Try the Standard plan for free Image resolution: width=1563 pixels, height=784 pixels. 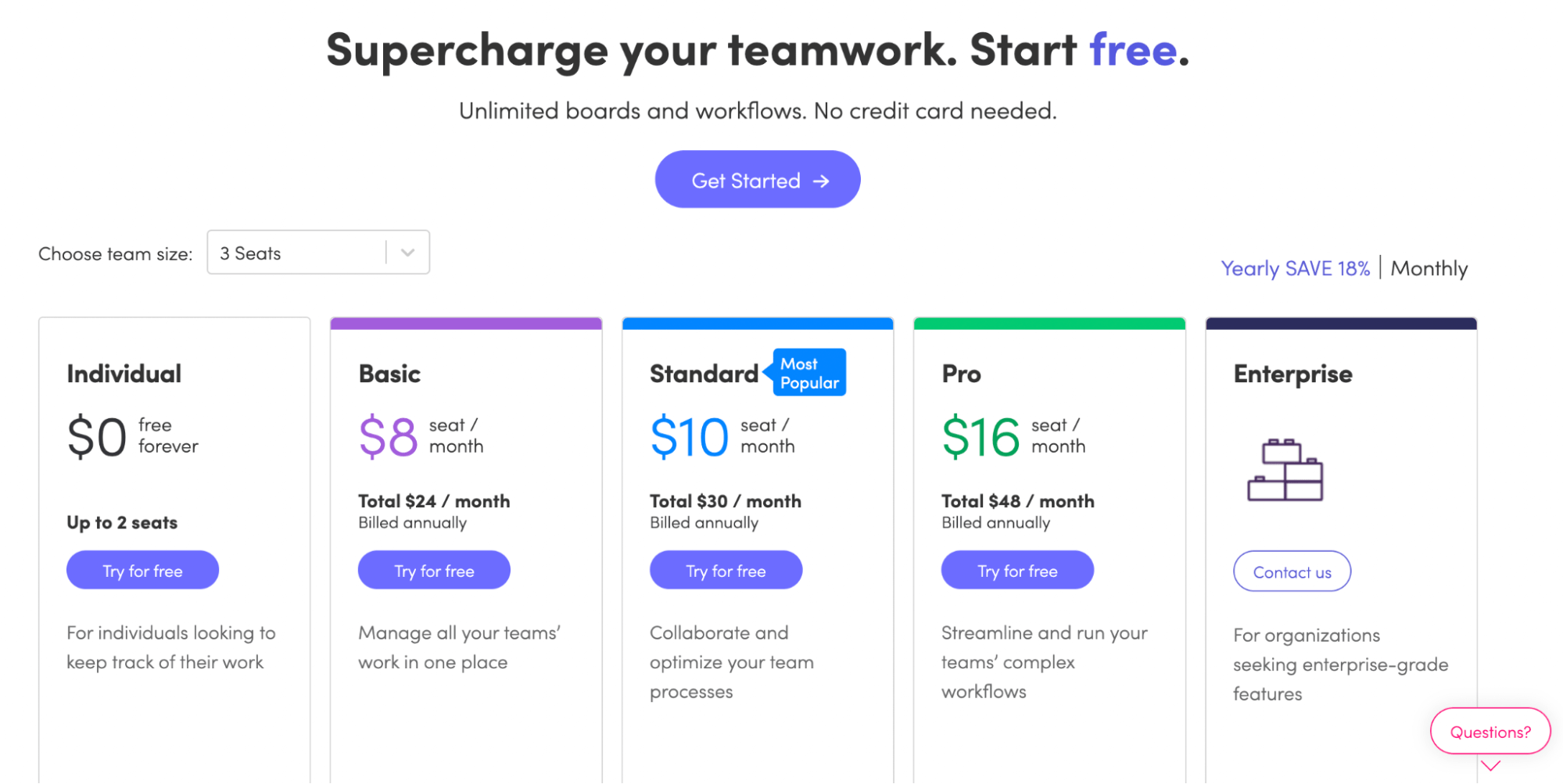[726, 570]
